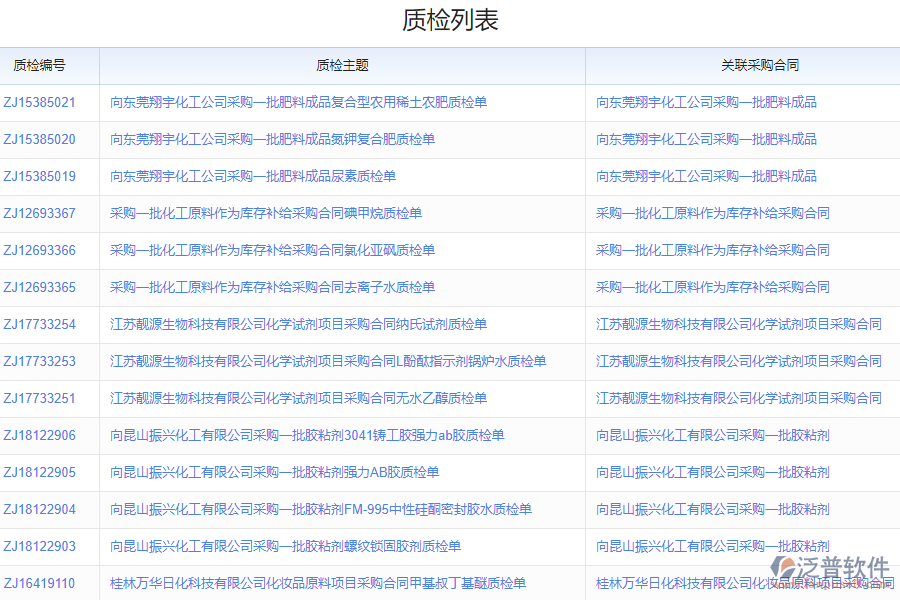The width and height of the screenshot is (900, 600).
Task: Open inspection record ZJ15385020
Action: pos(40,139)
